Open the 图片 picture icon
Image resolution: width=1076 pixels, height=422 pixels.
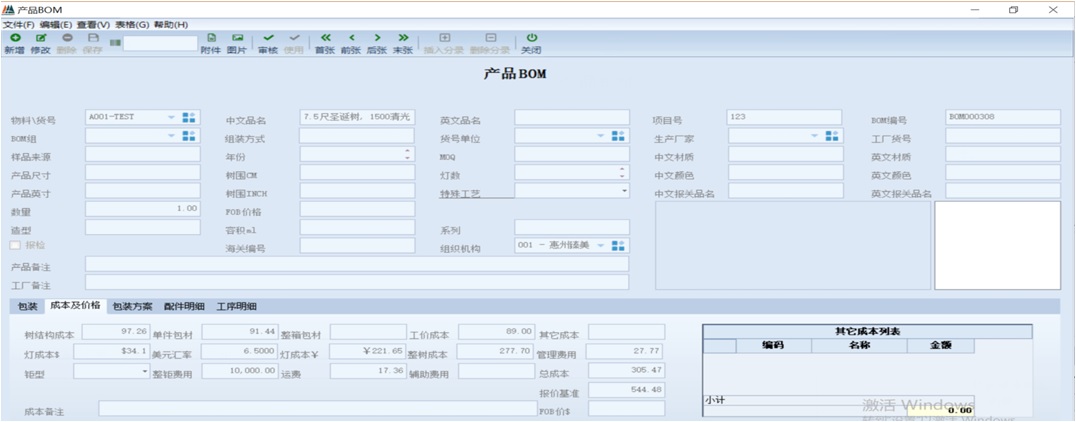pyautogui.click(x=237, y=38)
